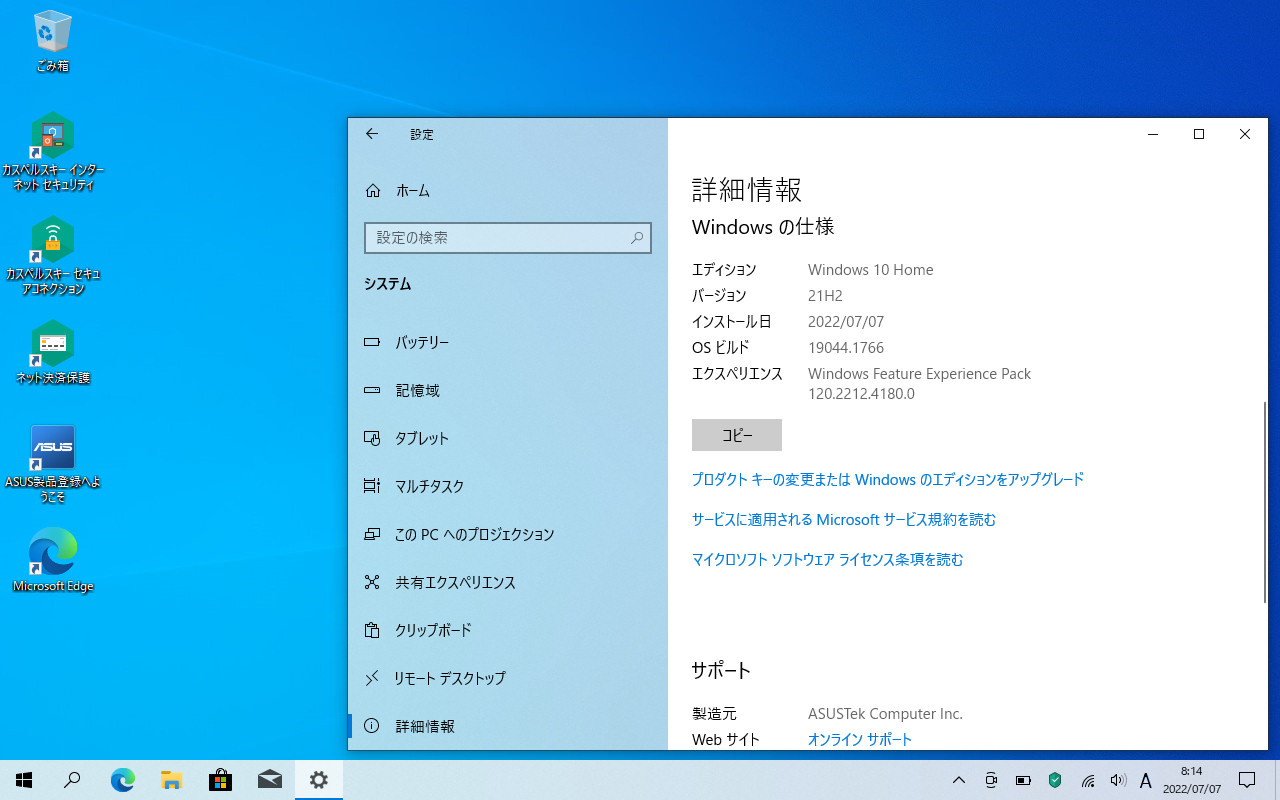
Task: Open File Explorer from the taskbar
Action: [171, 780]
